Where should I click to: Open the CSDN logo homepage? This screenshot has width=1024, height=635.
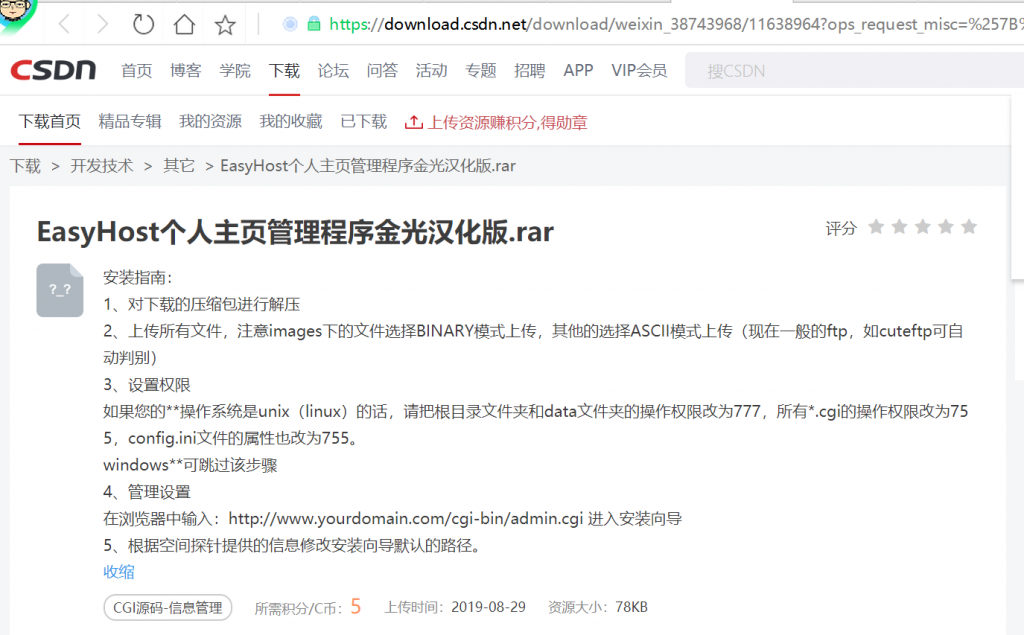(53, 70)
